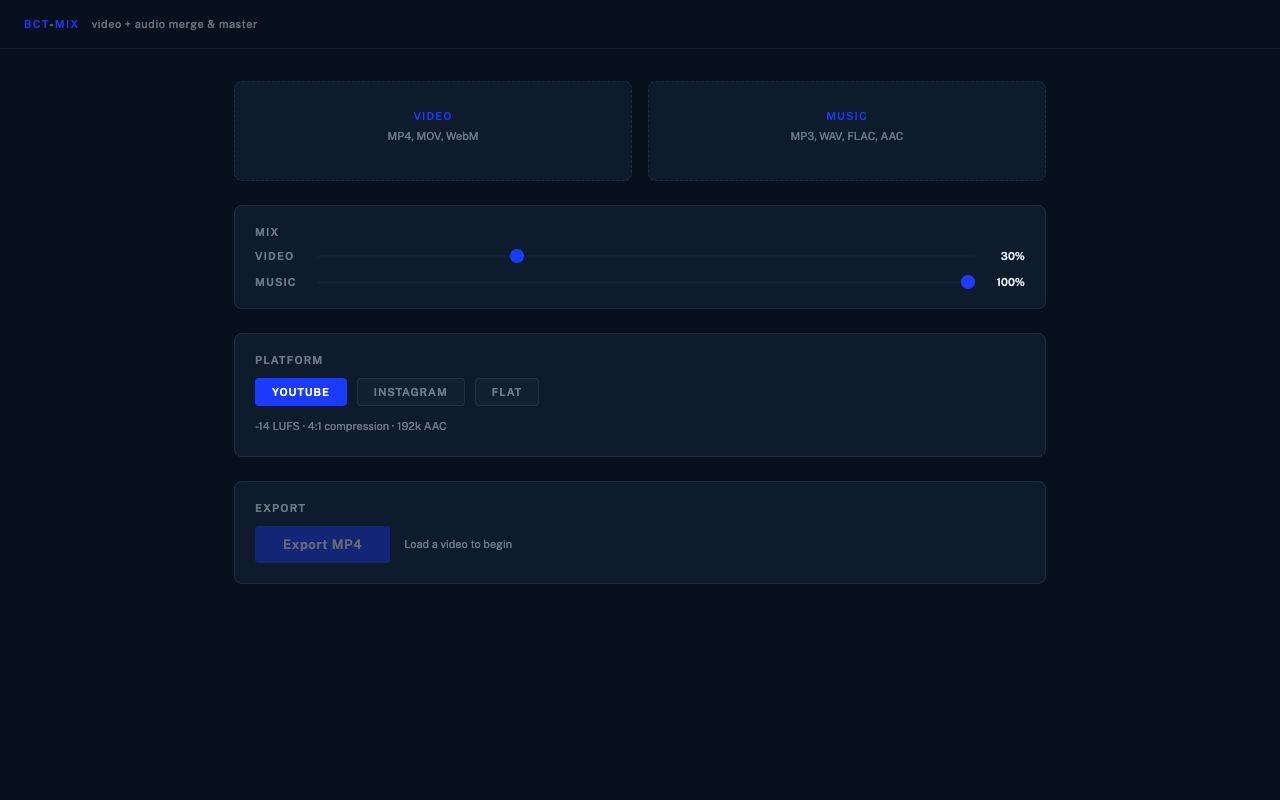Click the "video + audio merge & master" tagline
The image size is (1280, 800).
[174, 24]
